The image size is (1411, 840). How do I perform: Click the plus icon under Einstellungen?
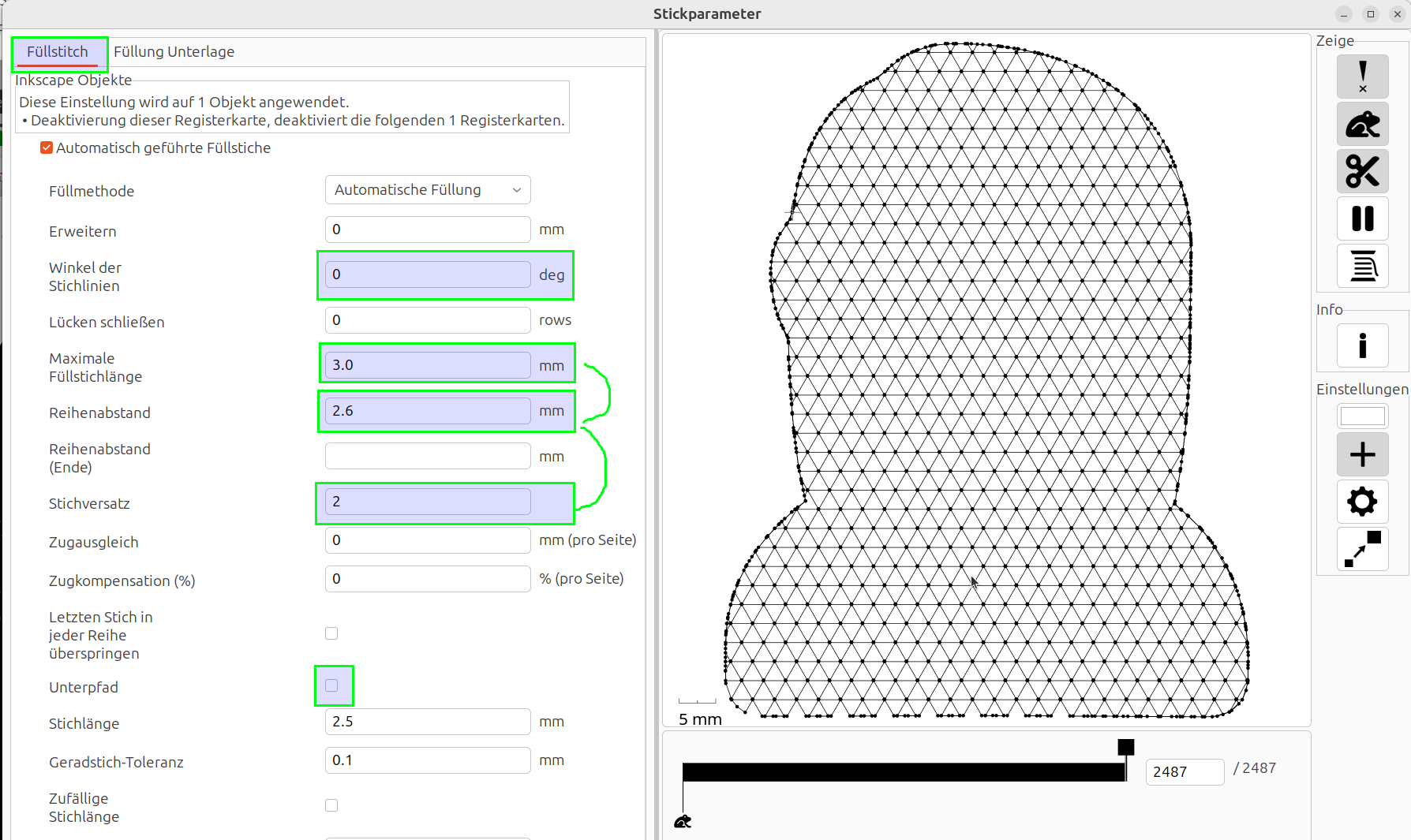pos(1362,454)
